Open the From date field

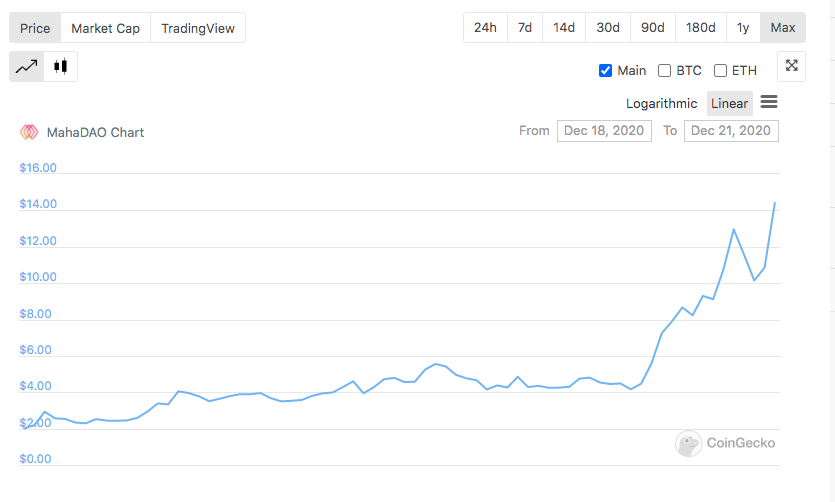(x=604, y=131)
